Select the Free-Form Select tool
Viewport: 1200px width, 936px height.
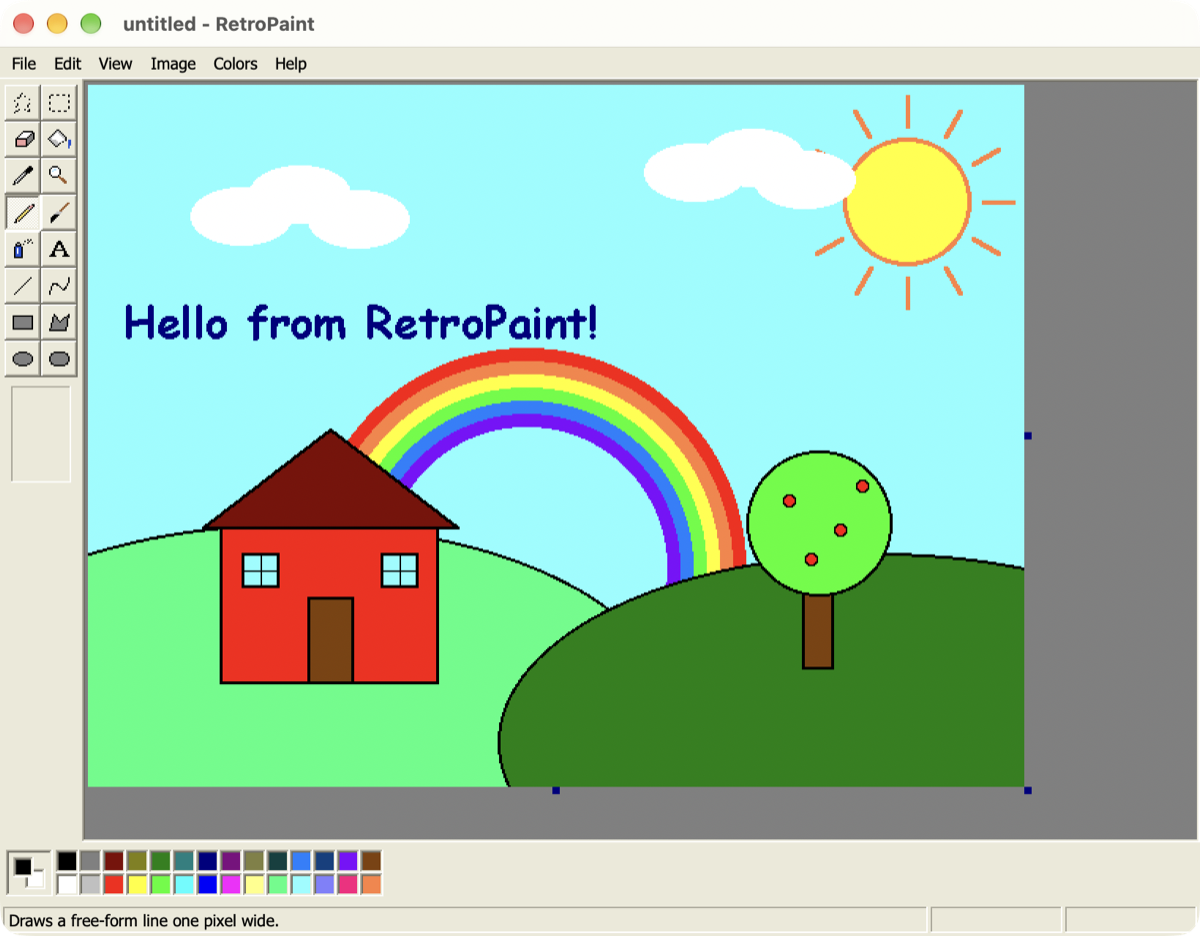coord(23,103)
